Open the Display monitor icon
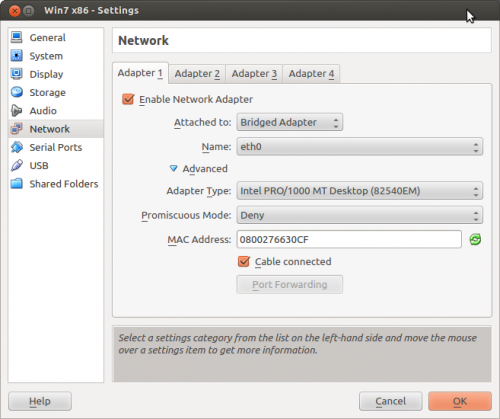The height and width of the screenshot is (419, 500). point(16,74)
